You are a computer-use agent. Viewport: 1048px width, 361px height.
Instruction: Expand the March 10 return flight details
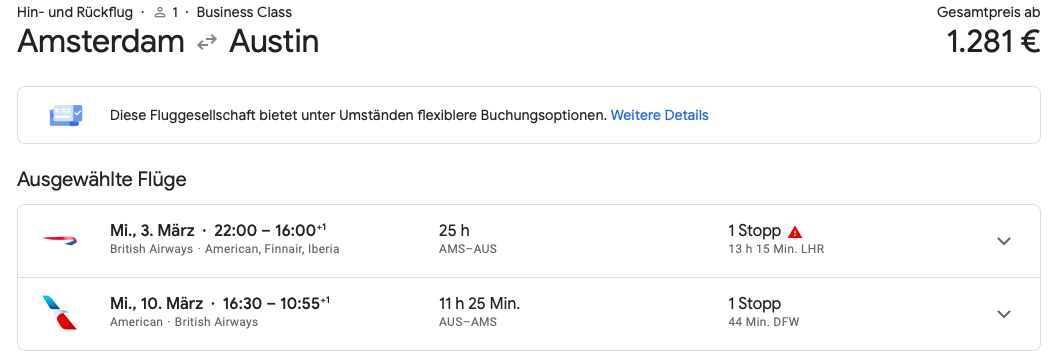point(1004,314)
